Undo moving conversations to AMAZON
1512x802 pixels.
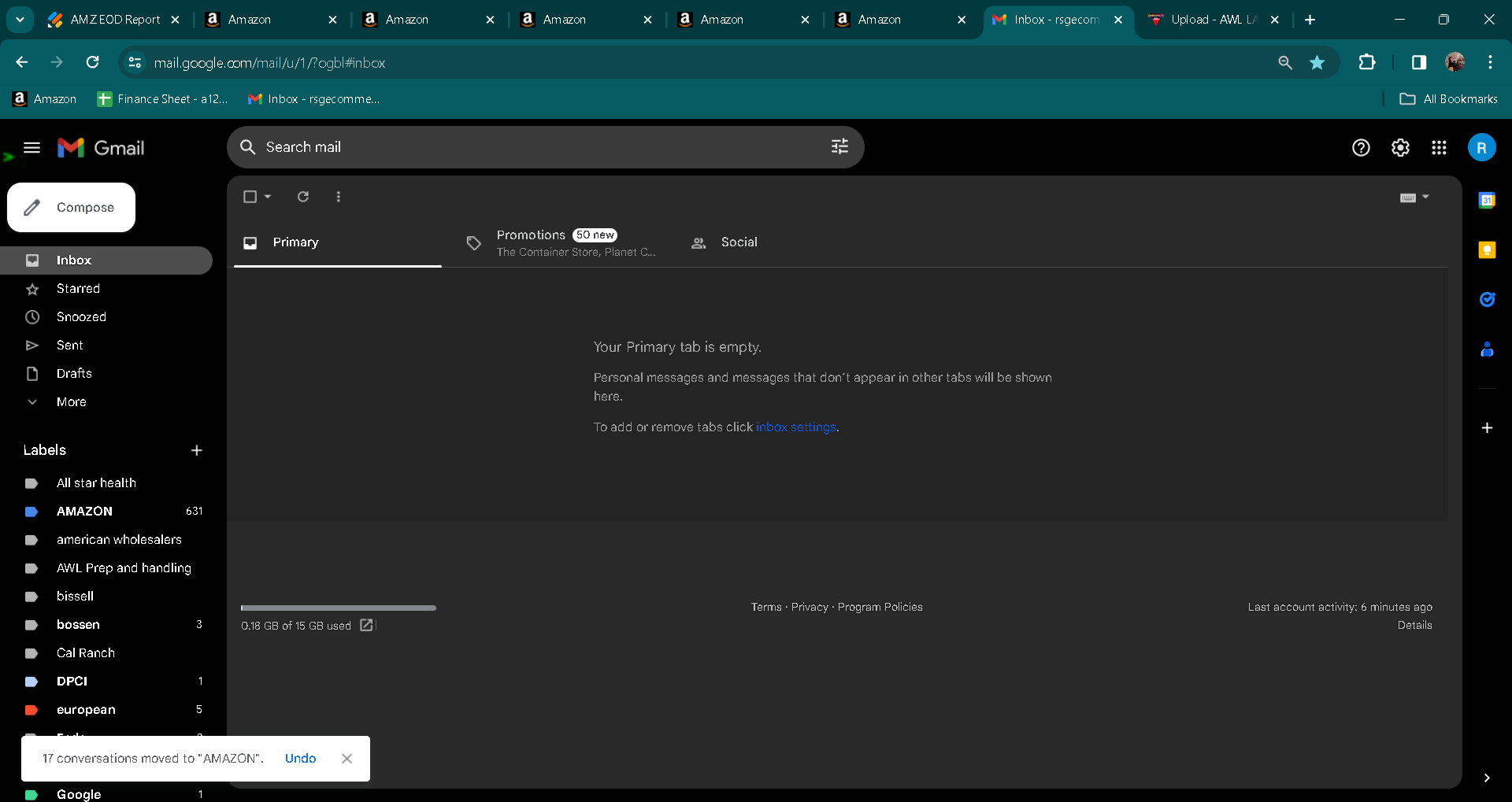point(300,759)
